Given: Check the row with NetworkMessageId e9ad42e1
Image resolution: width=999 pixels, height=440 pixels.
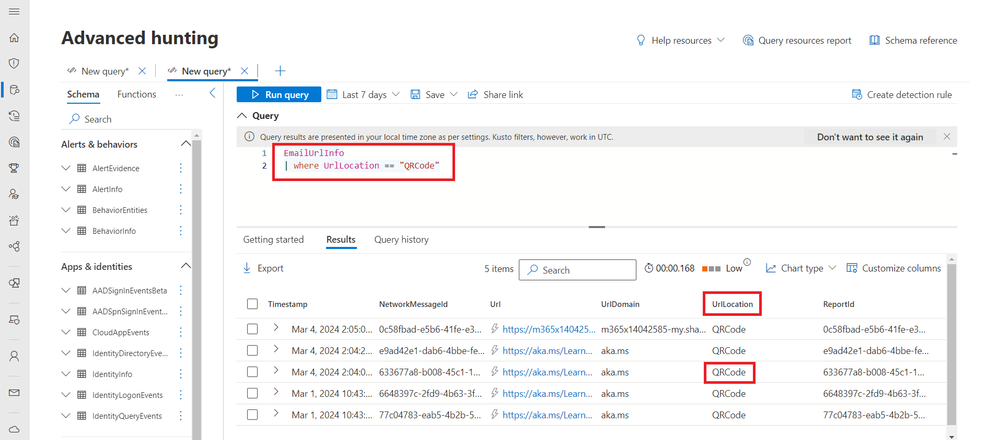Looking at the screenshot, I should [252, 350].
